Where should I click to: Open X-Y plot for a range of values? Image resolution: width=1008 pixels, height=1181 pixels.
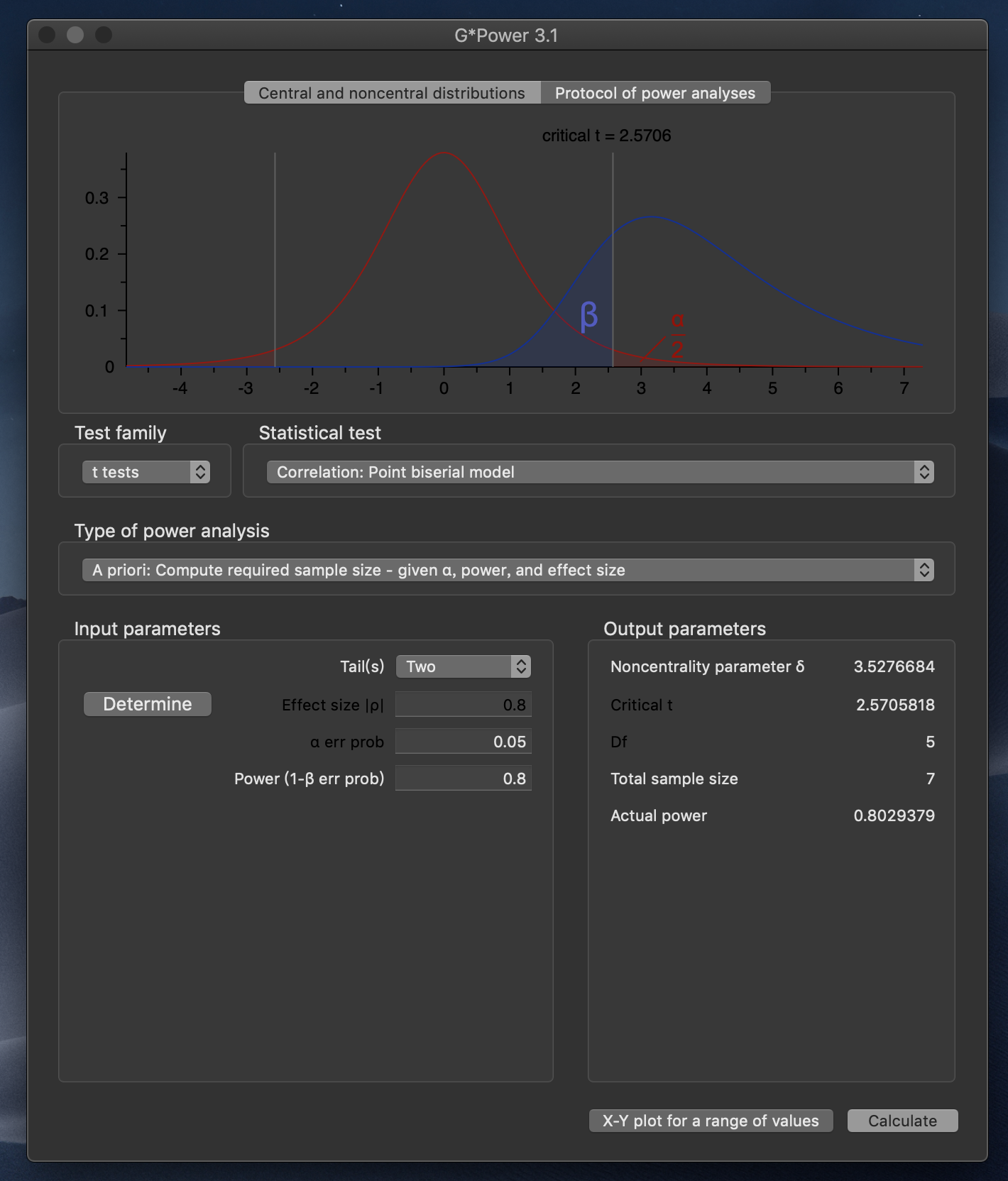tap(711, 1121)
